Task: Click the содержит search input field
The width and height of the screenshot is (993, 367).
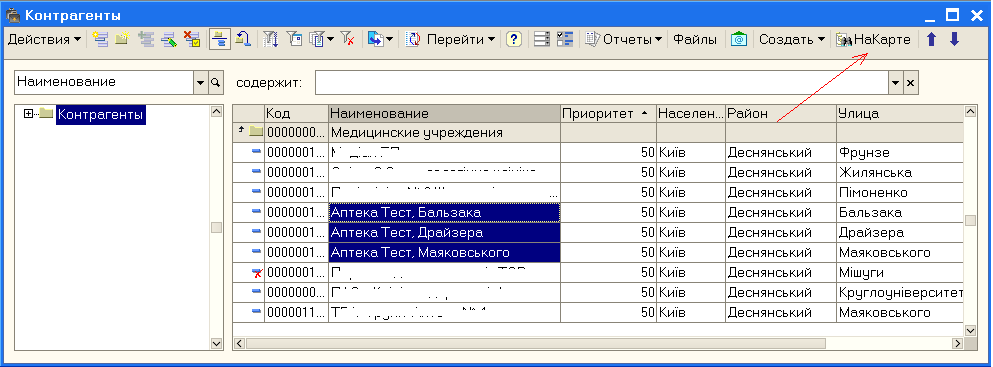Action: [602, 83]
